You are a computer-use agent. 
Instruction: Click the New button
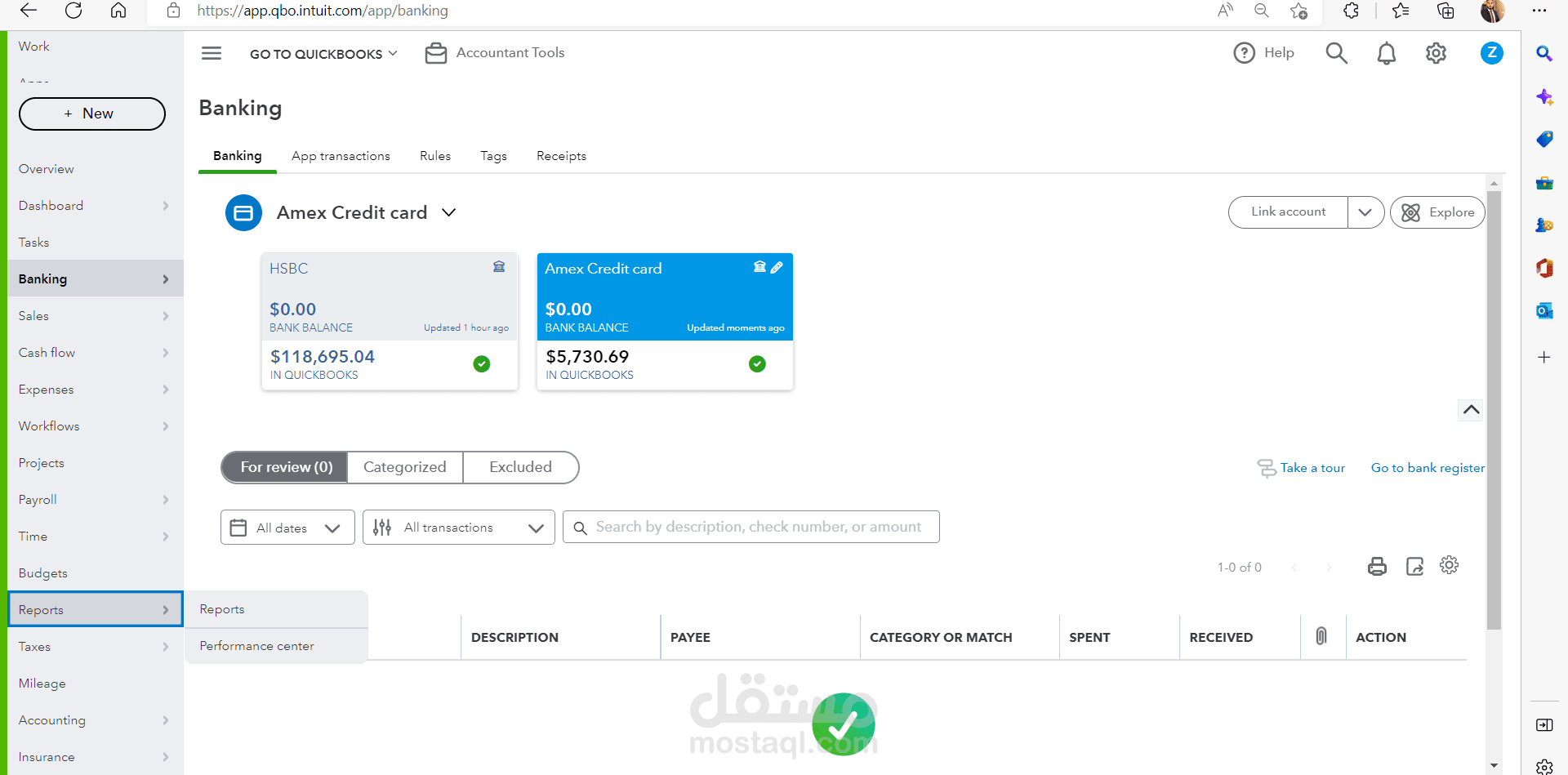(x=92, y=114)
